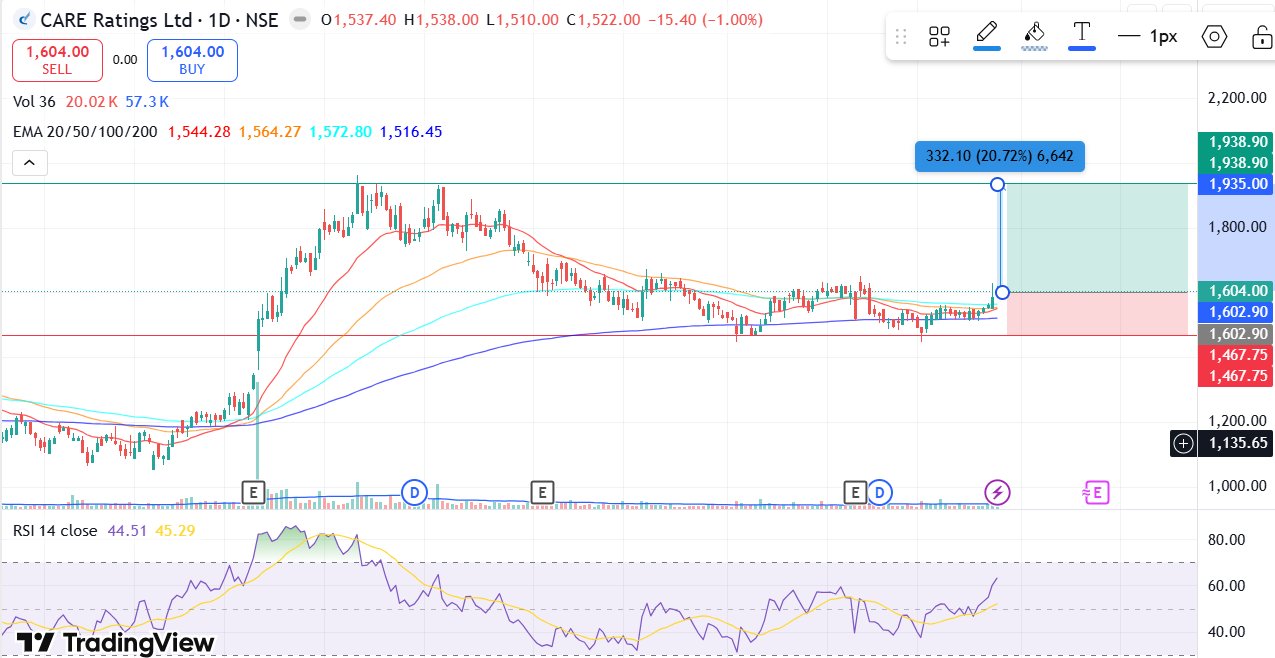Click the 2,200.00 price scale label
Viewport: 1275px width, 658px height.
pyautogui.click(x=1237, y=98)
